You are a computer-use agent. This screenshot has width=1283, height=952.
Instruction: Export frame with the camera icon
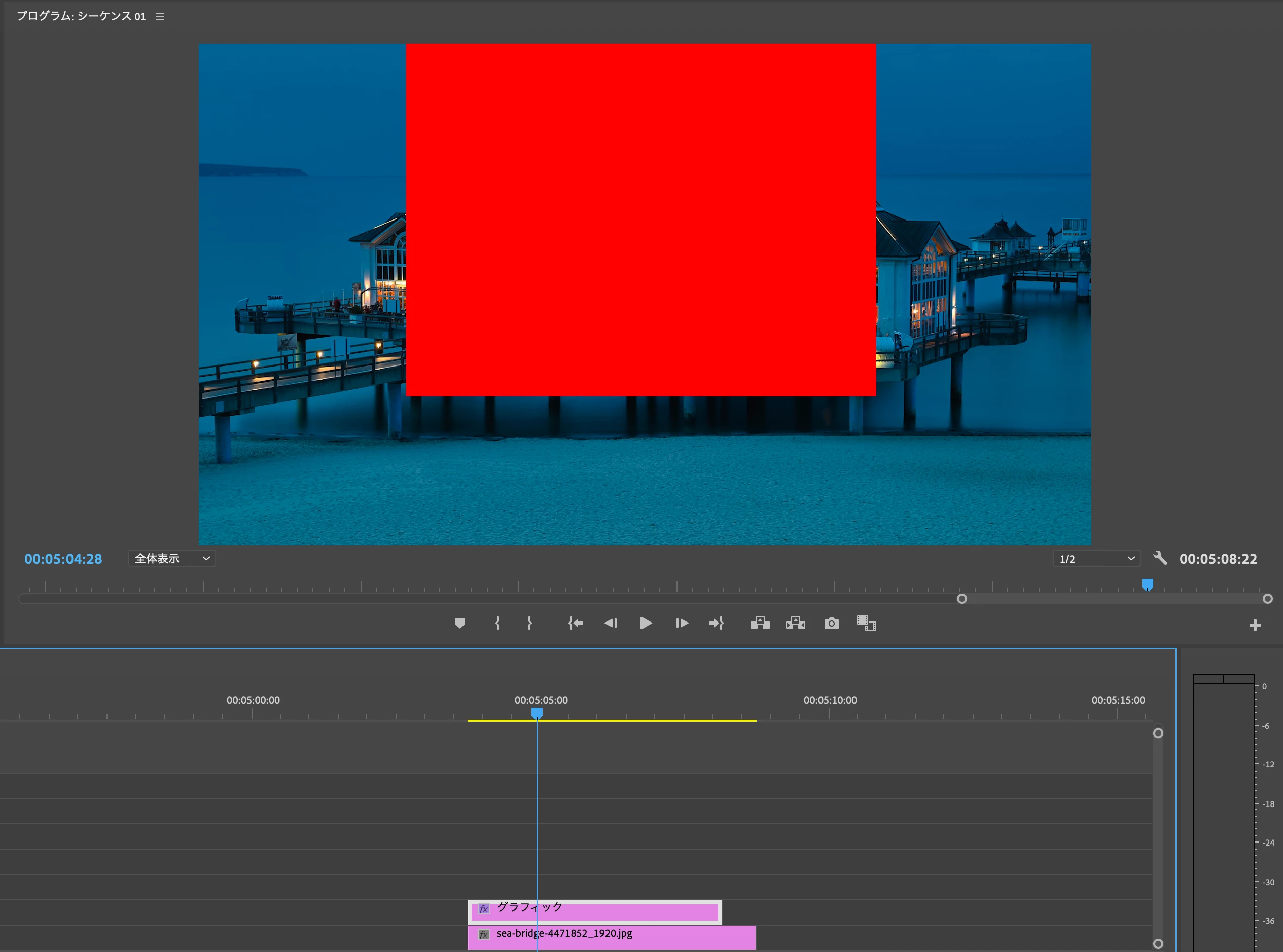(x=831, y=623)
